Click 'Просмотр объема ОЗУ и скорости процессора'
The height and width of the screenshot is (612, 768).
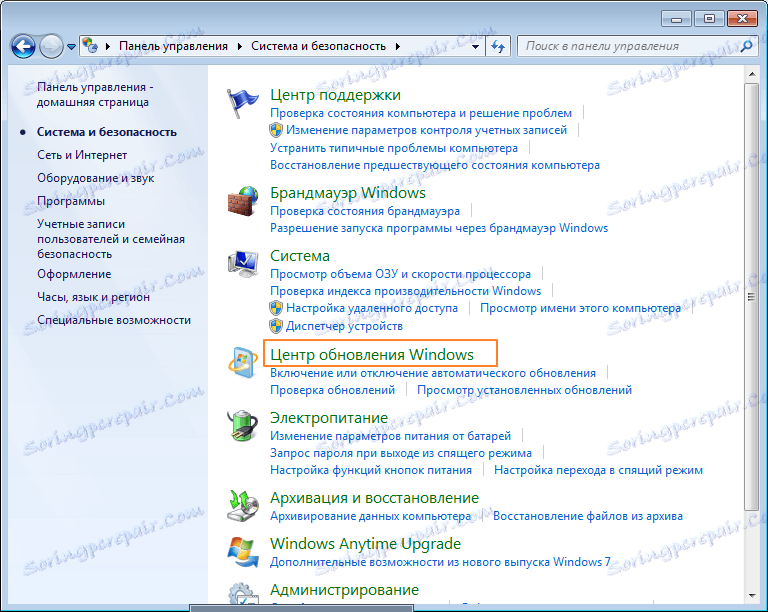(x=400, y=274)
